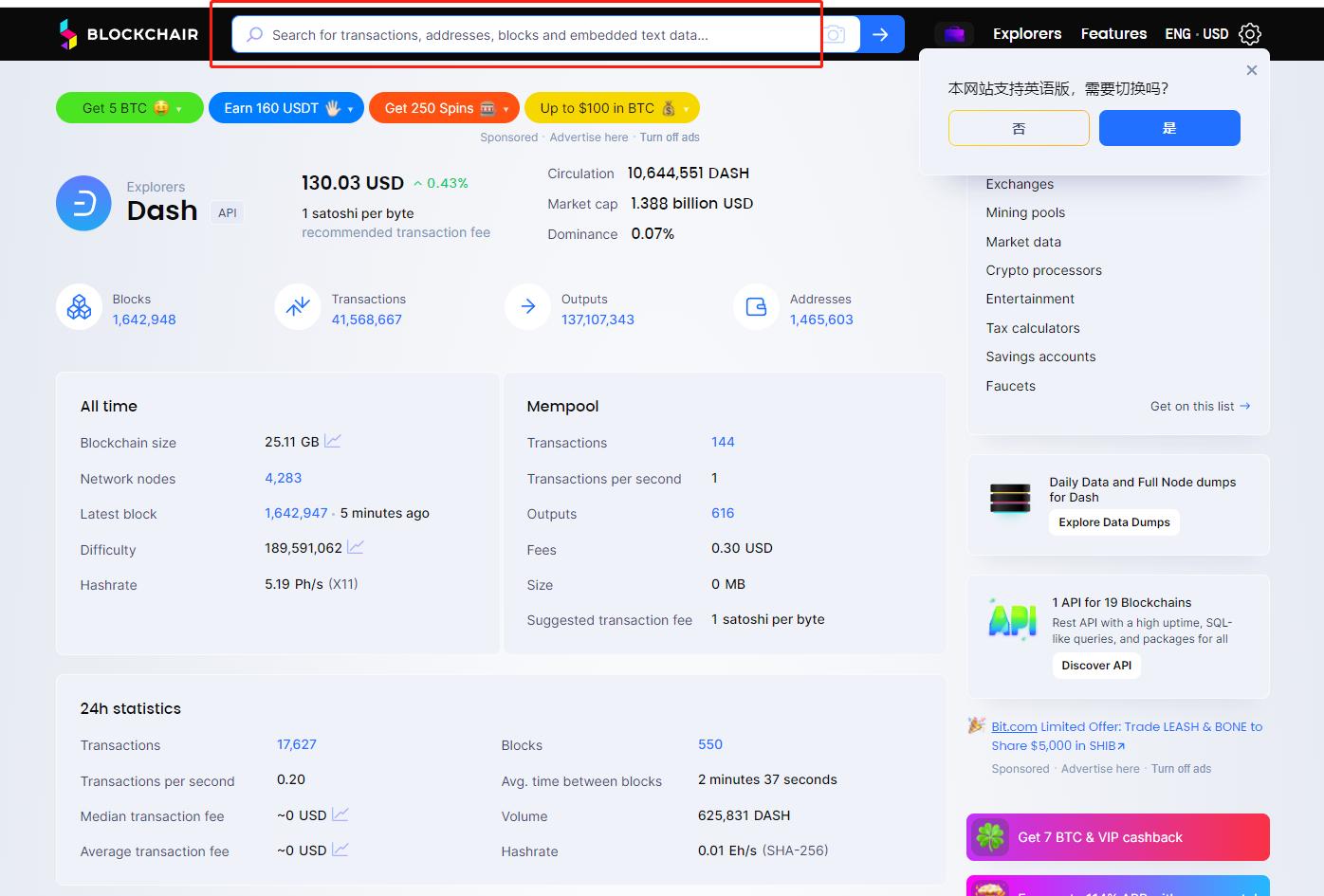The height and width of the screenshot is (896, 1324).
Task: Close the language switch popup
Action: point(1252,70)
